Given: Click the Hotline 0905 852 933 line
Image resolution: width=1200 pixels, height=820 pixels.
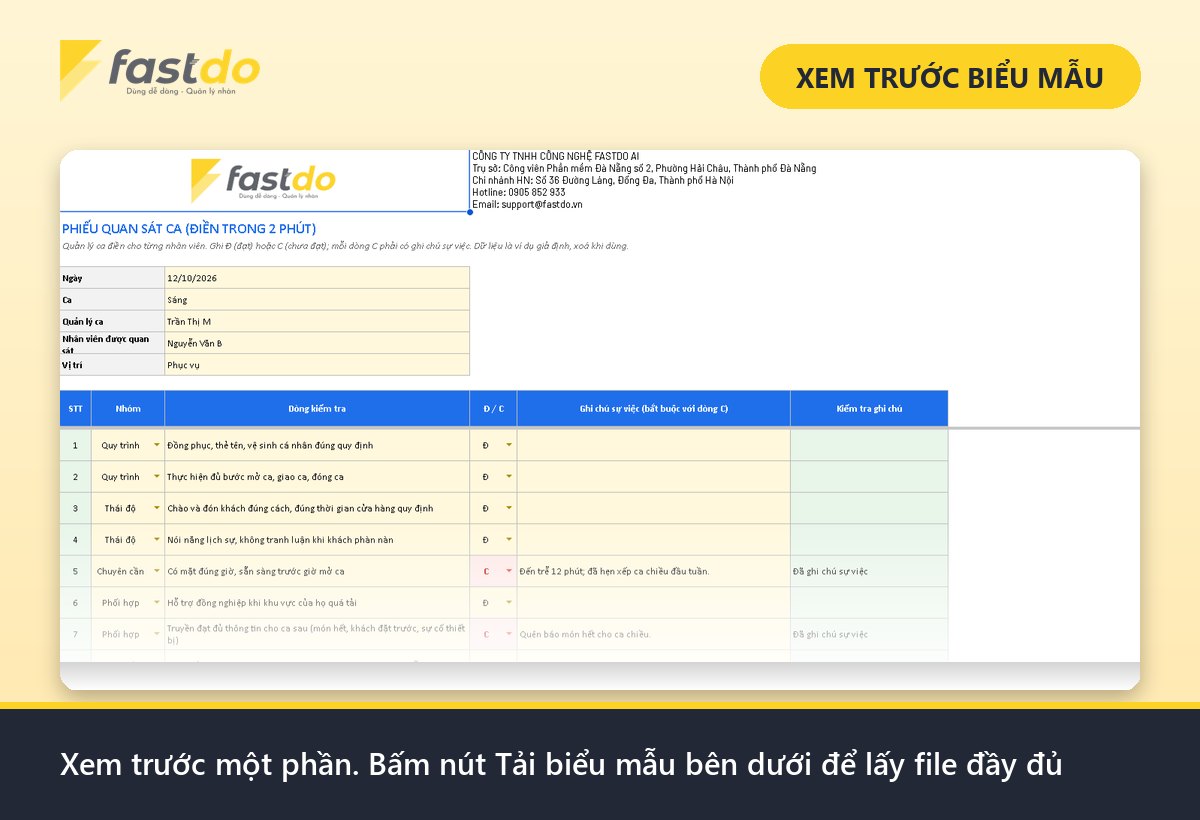Looking at the screenshot, I should click(518, 192).
